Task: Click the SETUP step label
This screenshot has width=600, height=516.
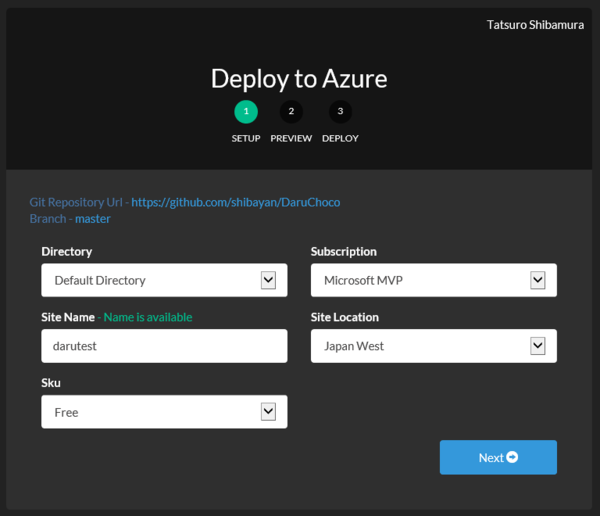Action: 246,138
